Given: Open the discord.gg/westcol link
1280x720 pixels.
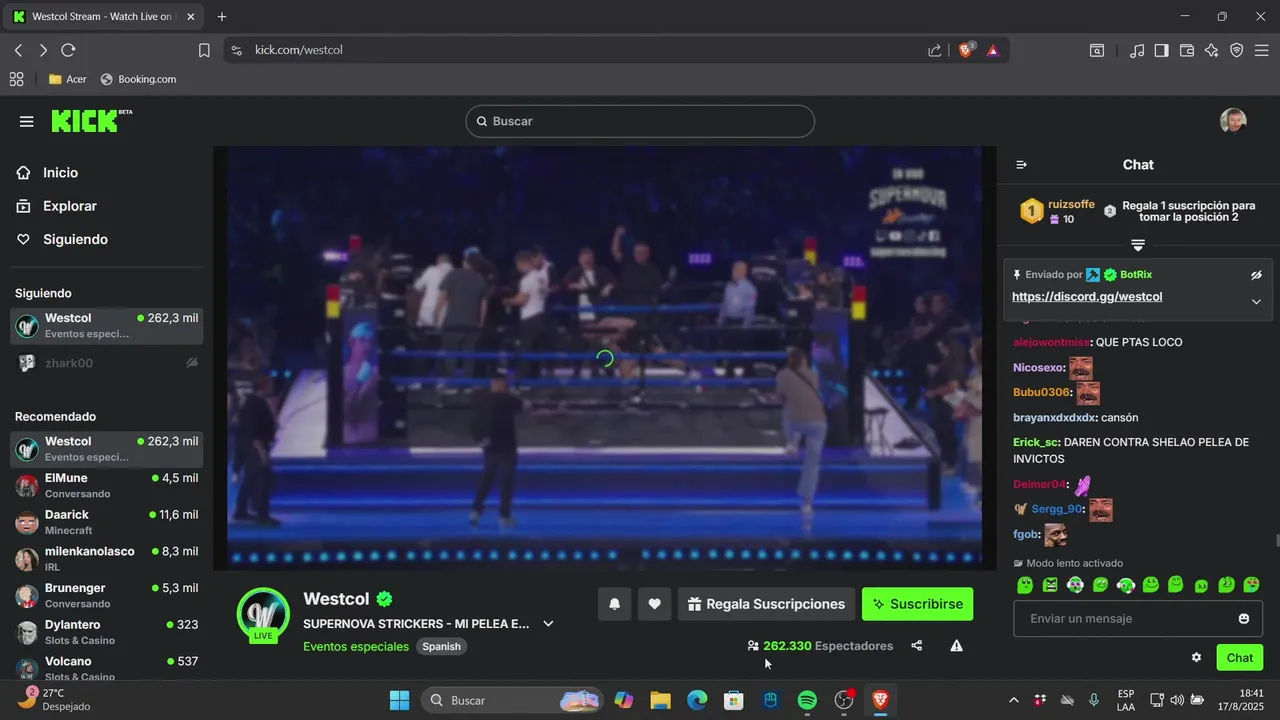Looking at the screenshot, I should [1087, 297].
